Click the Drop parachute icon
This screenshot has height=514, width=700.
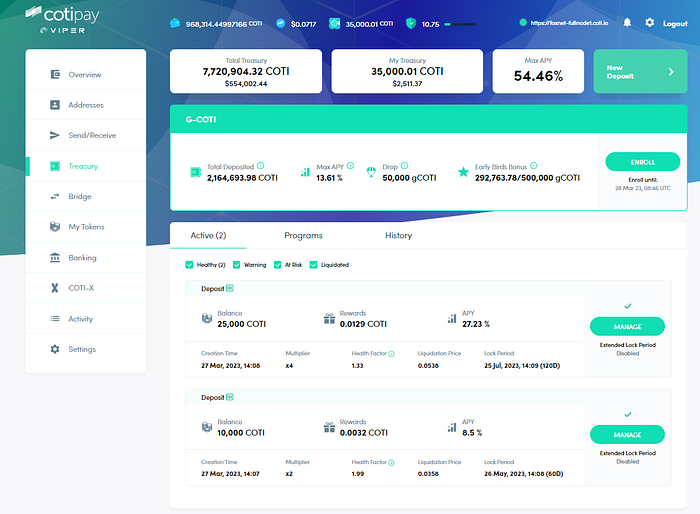pos(371,172)
